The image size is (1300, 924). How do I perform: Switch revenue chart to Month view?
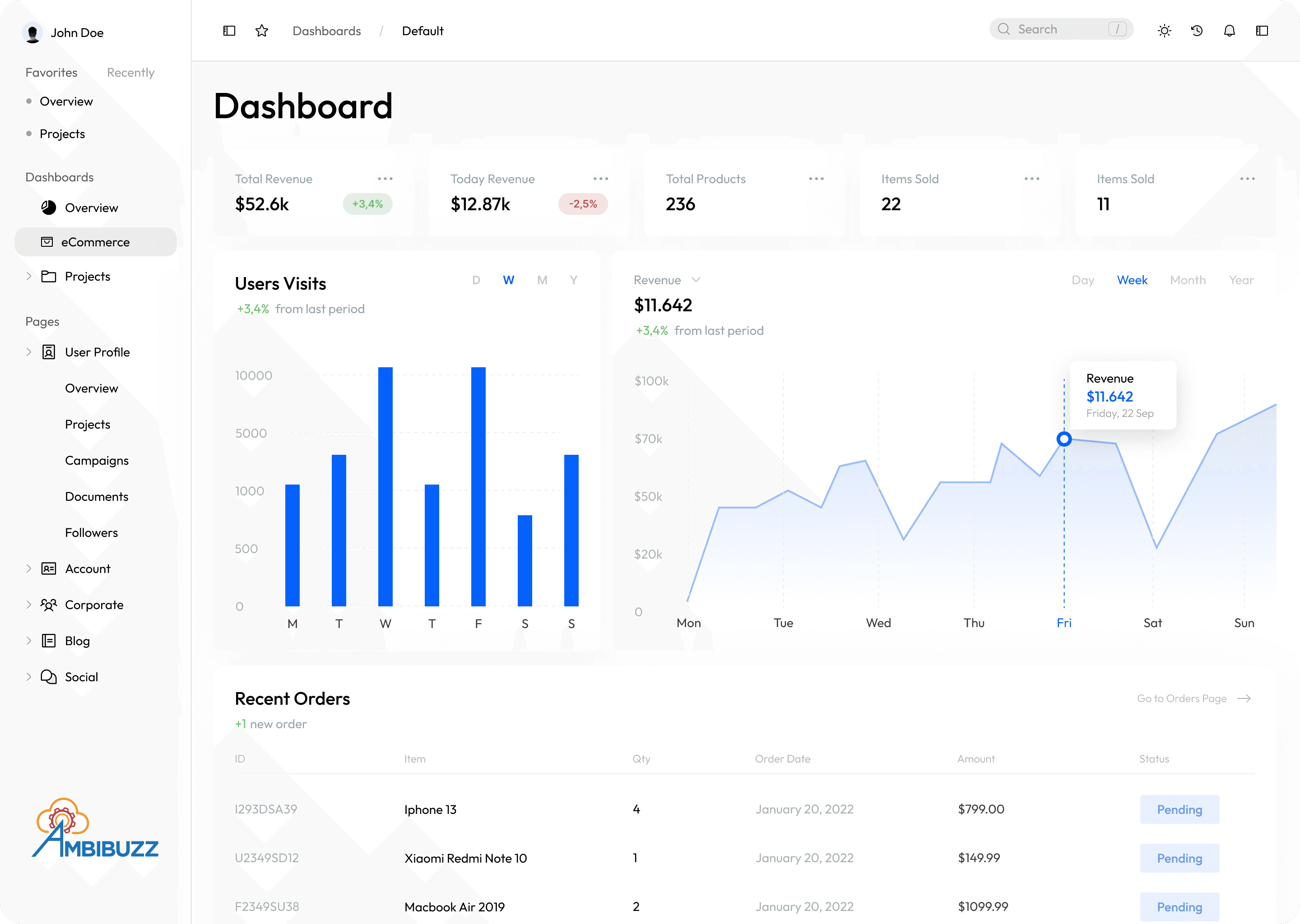[1188, 280]
